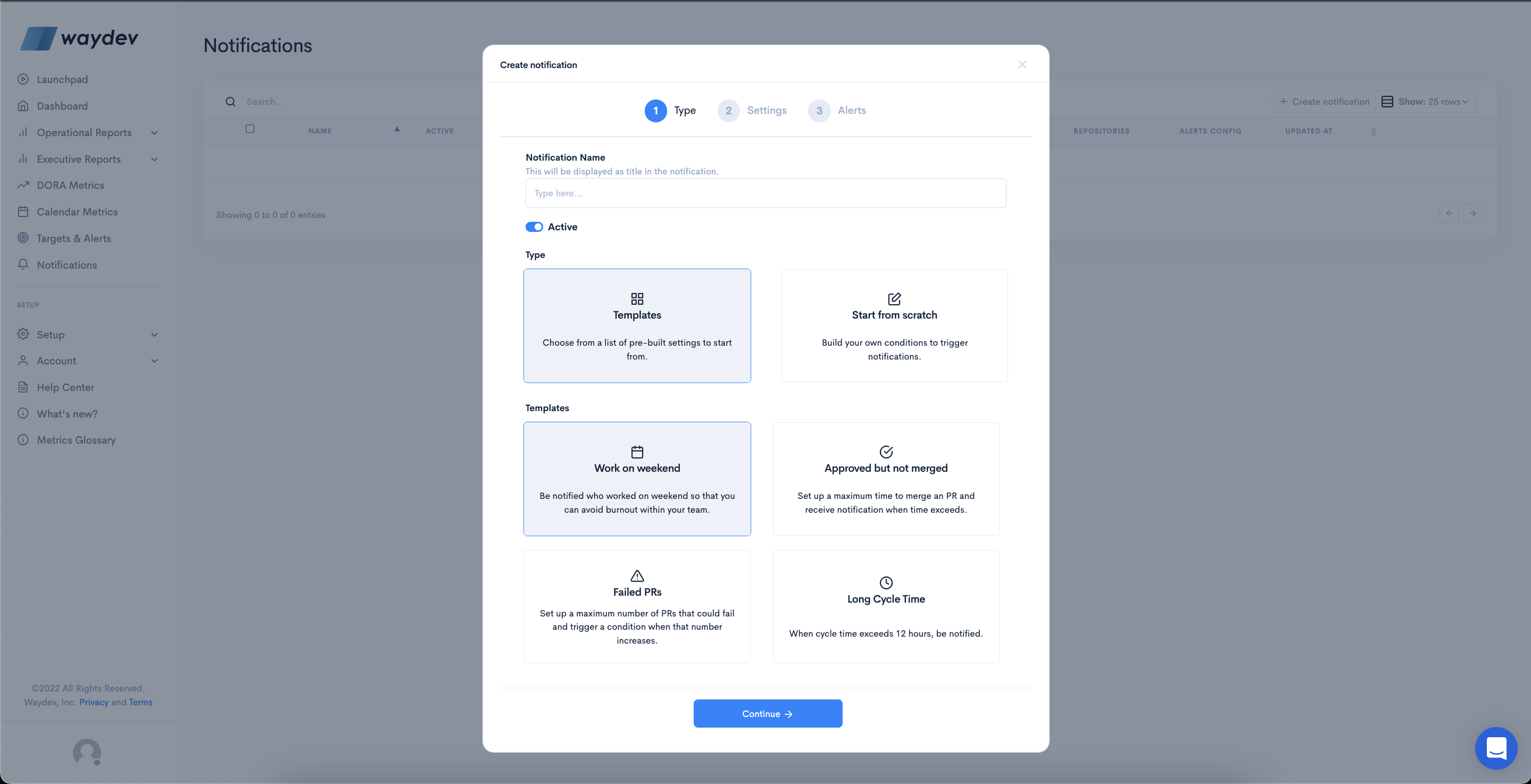
Task: Open the chat support bubble icon
Action: click(1495, 748)
